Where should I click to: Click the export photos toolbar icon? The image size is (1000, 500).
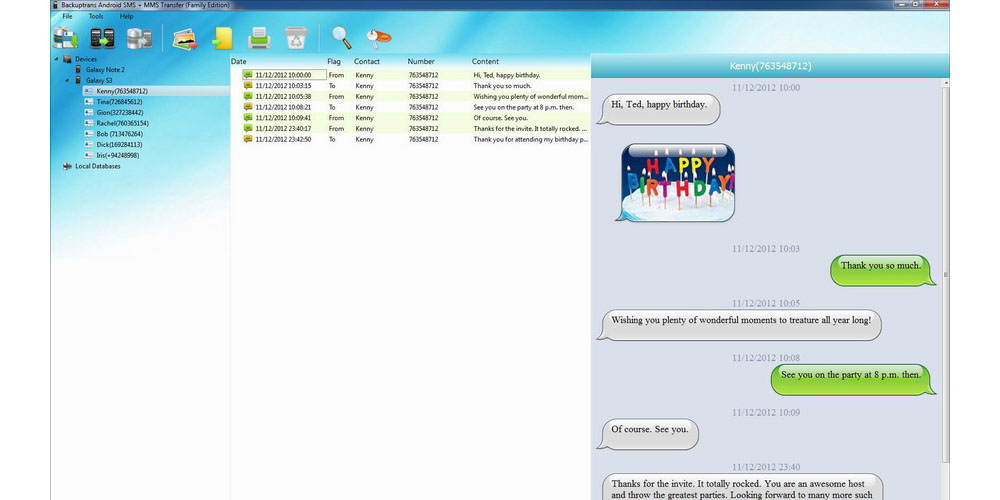point(184,38)
